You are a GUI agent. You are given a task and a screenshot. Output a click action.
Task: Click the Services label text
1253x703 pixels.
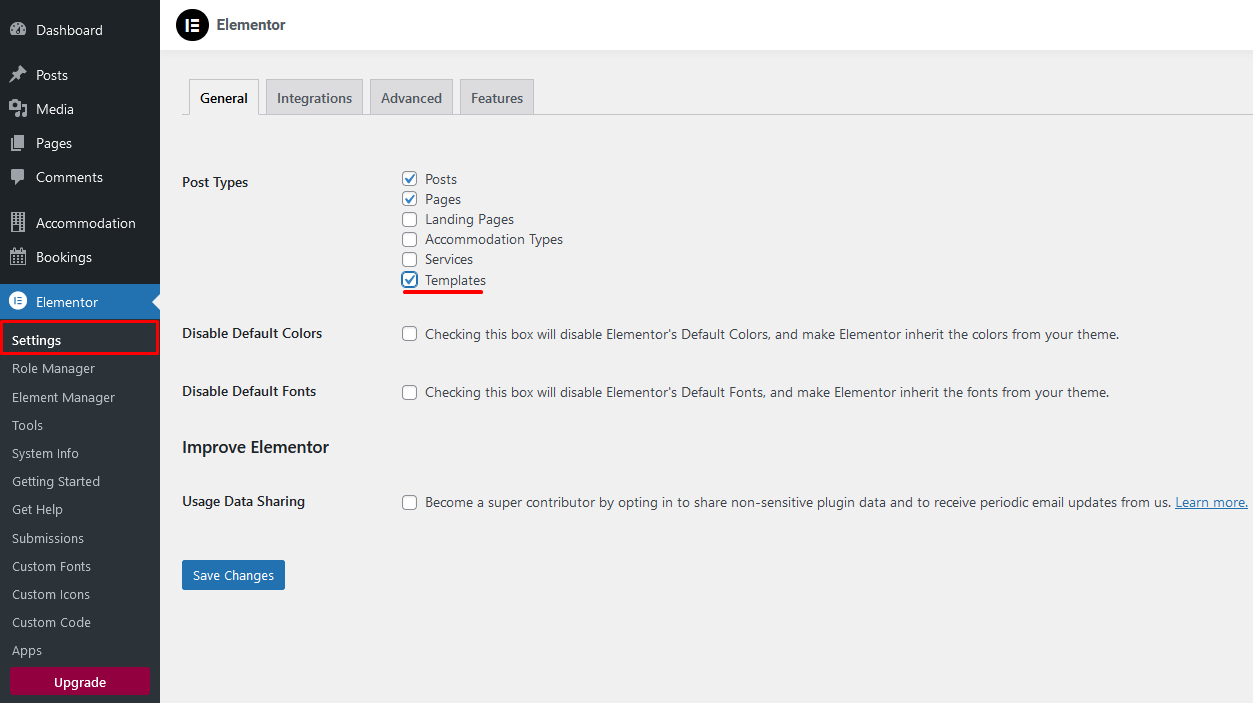tap(449, 259)
